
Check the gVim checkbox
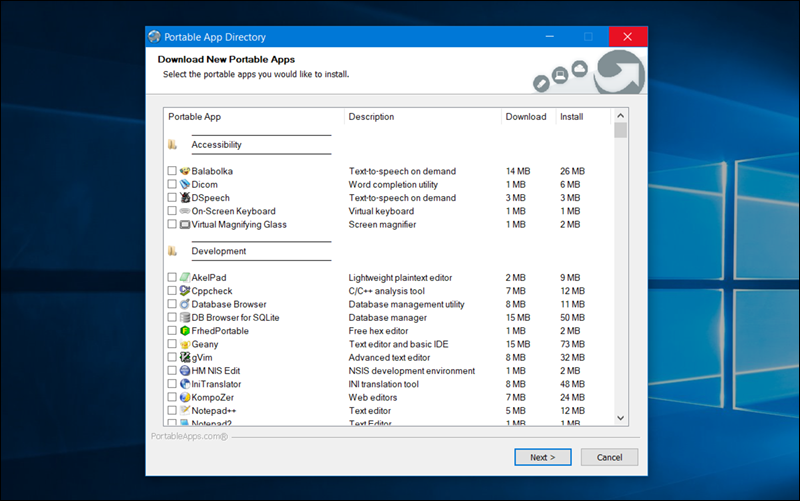(x=172, y=358)
